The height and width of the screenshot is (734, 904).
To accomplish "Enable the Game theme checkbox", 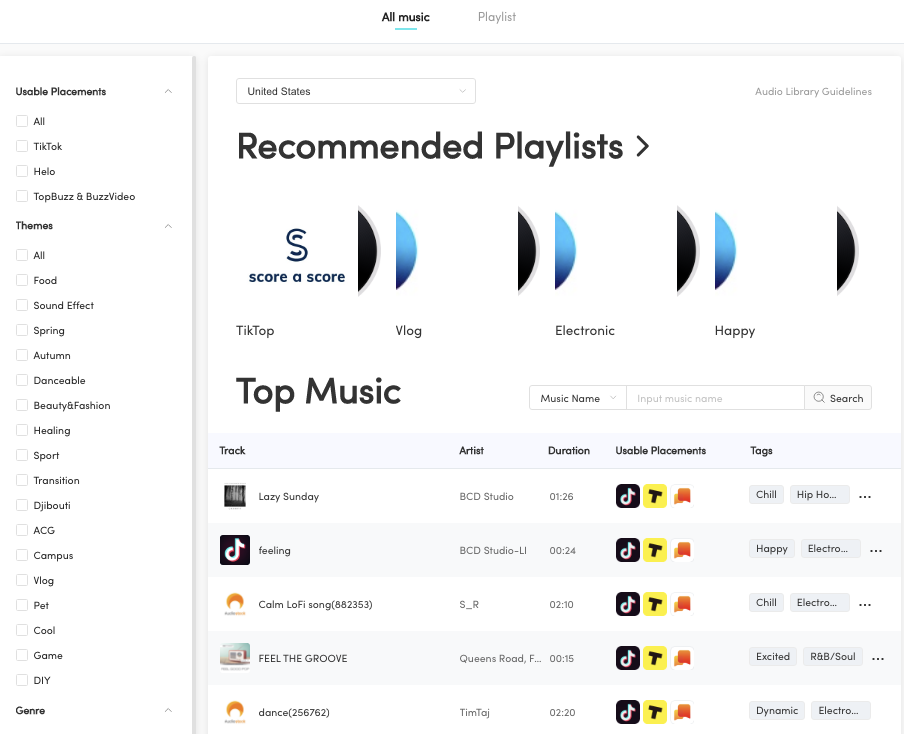I will pos(22,655).
